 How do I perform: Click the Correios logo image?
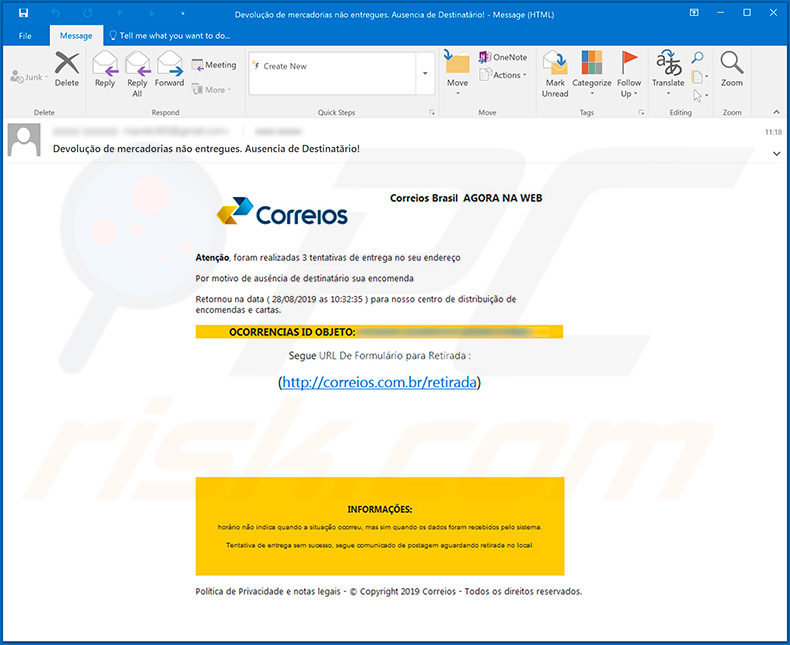(282, 211)
